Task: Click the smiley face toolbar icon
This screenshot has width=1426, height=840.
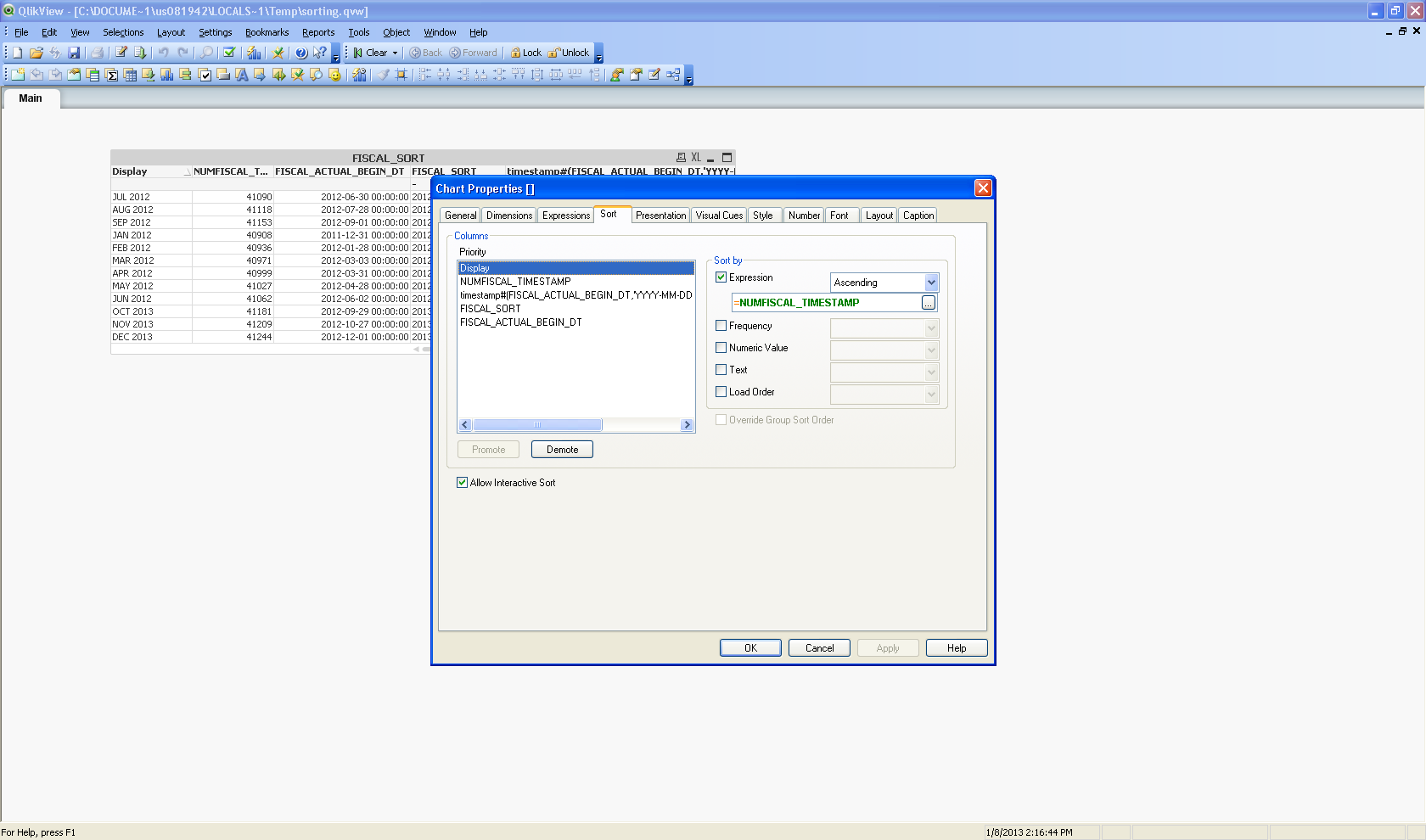Action: (335, 75)
